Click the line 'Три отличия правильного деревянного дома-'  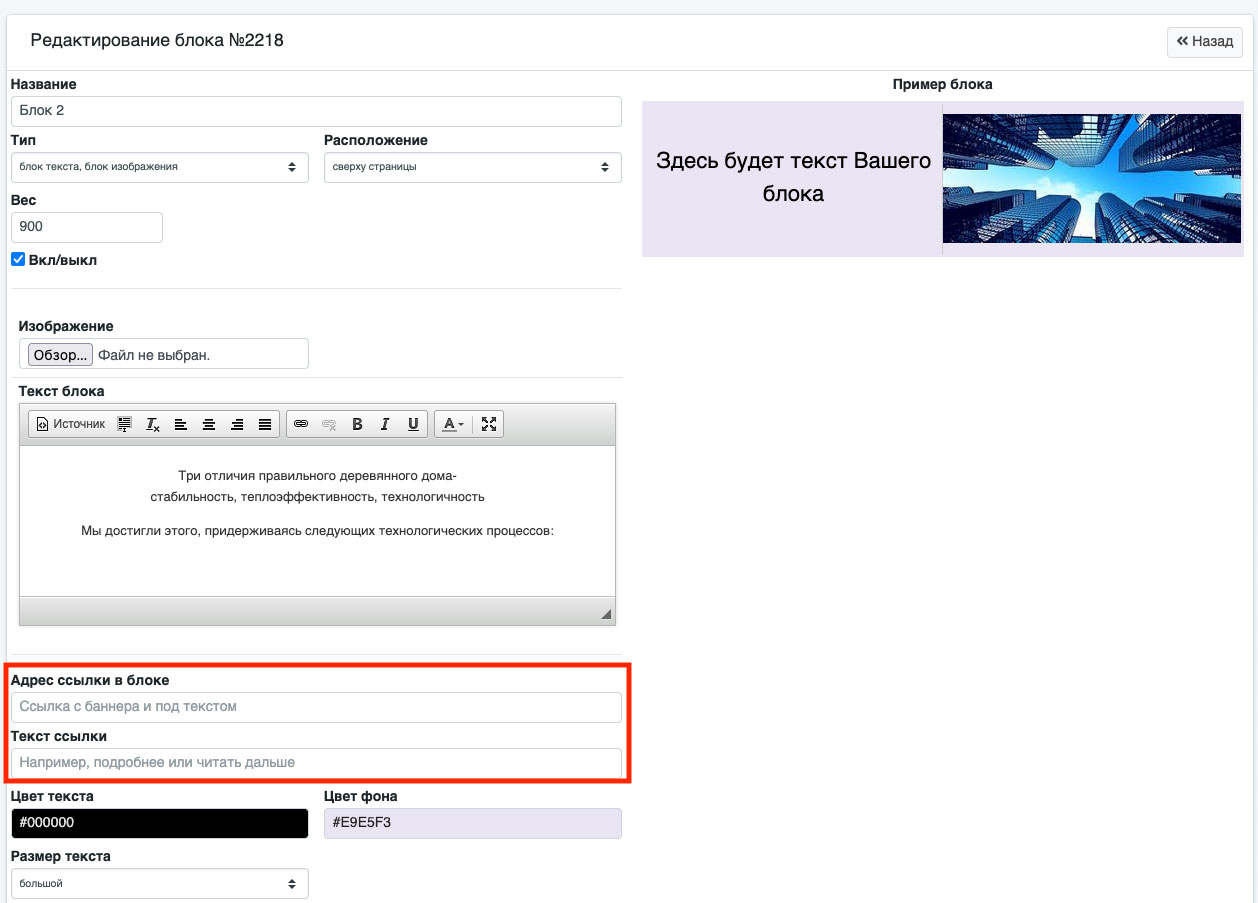pos(317,476)
